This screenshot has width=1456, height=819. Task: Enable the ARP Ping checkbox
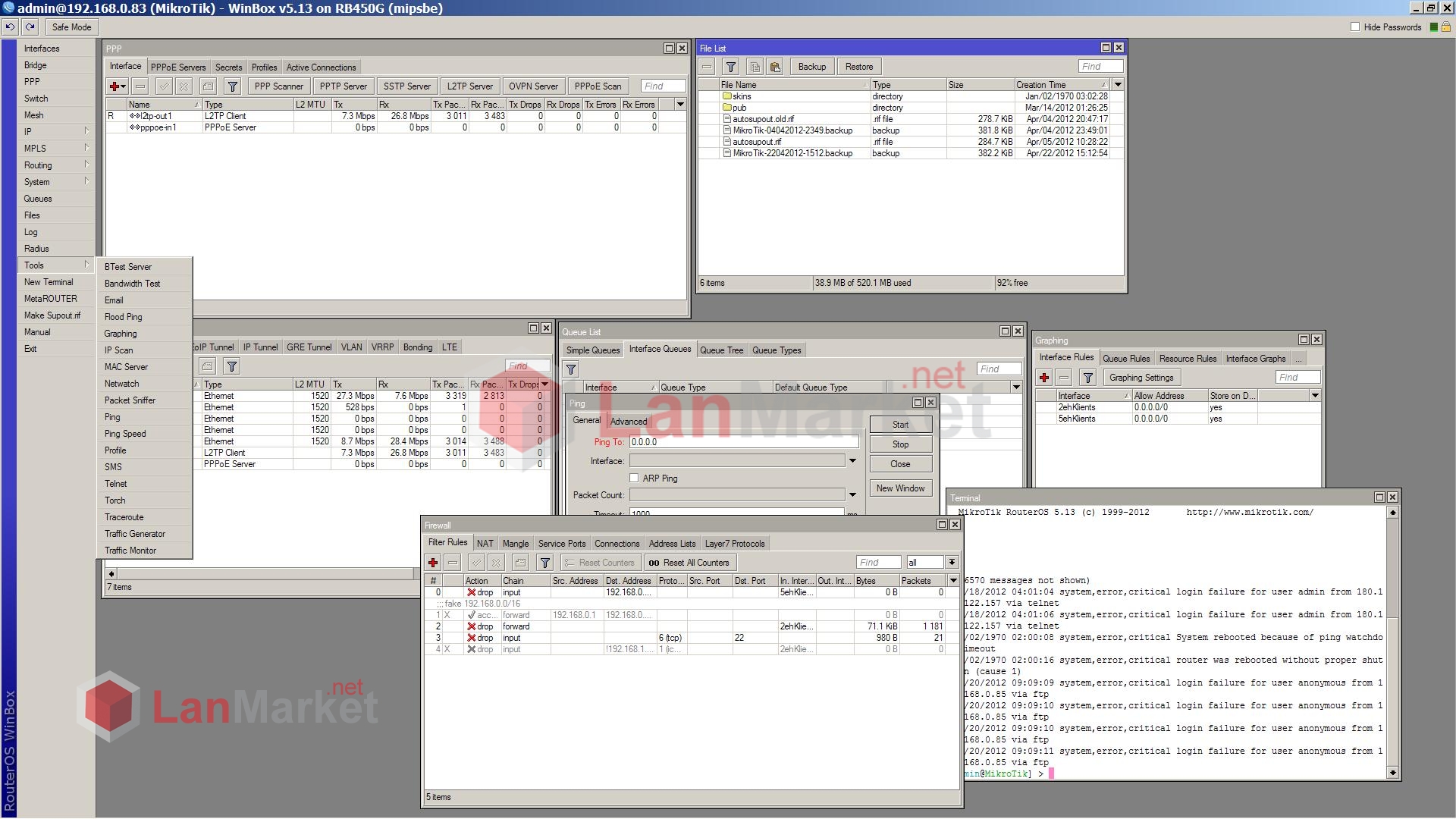click(634, 478)
